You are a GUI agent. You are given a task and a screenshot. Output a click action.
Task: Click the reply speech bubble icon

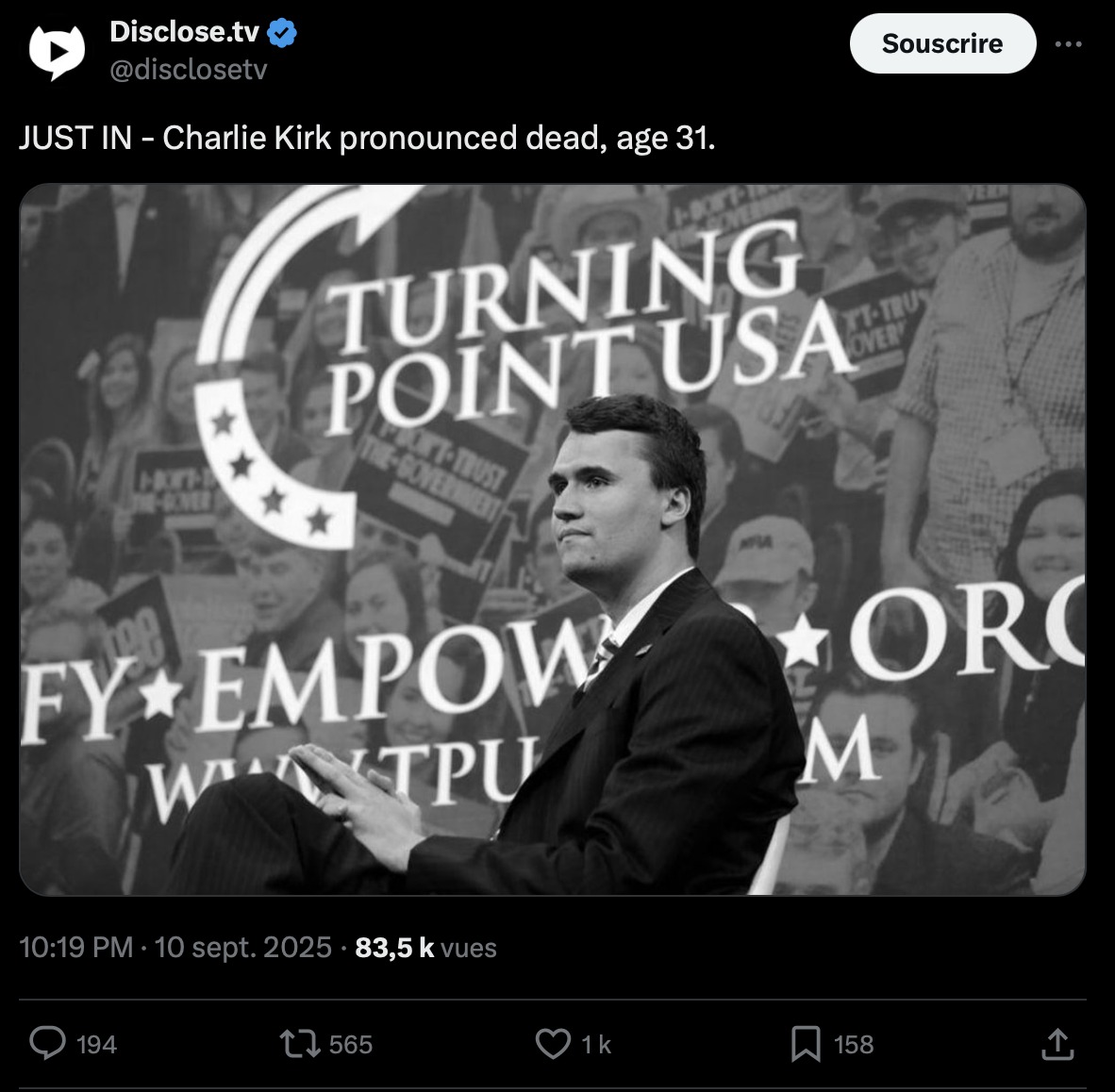(x=47, y=1044)
